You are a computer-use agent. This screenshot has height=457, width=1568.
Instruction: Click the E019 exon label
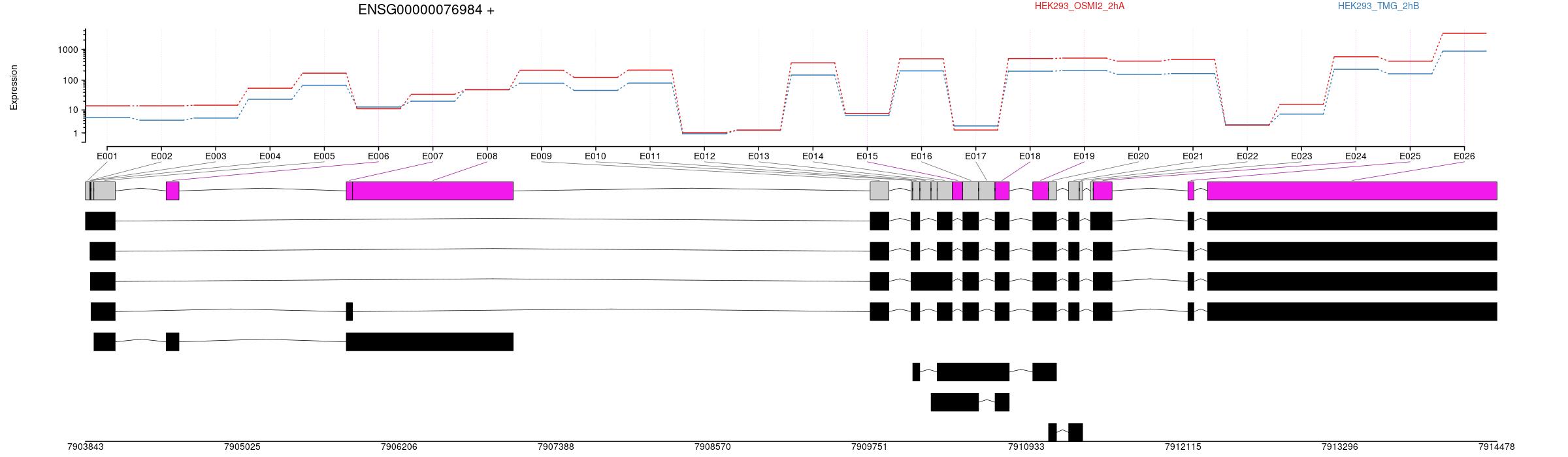[1084, 156]
